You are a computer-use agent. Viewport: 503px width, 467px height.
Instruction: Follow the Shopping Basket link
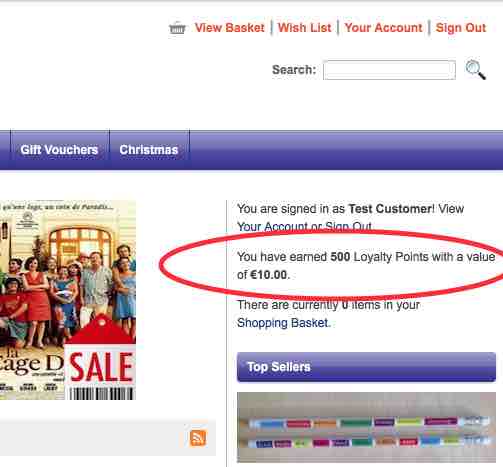(x=283, y=323)
